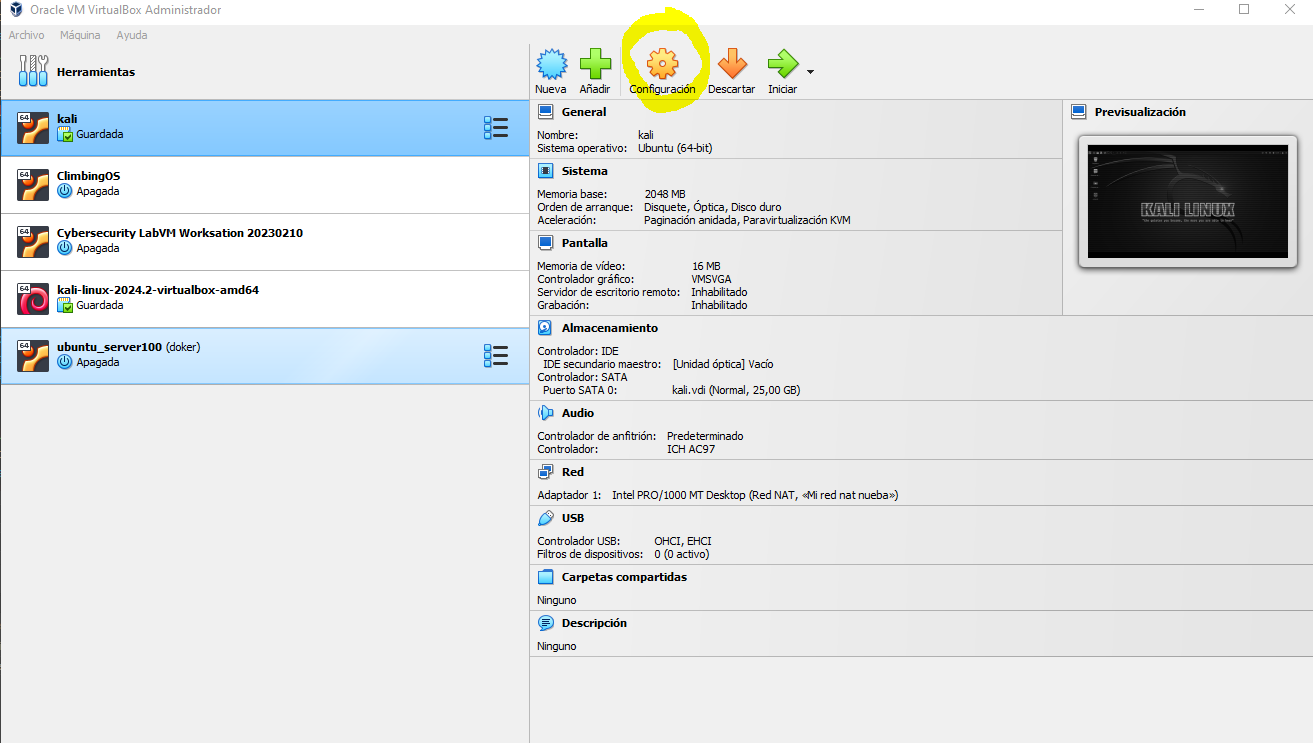Click ICH AC97 audio controller value
Image resolution: width=1313 pixels, height=743 pixels.
[691, 449]
